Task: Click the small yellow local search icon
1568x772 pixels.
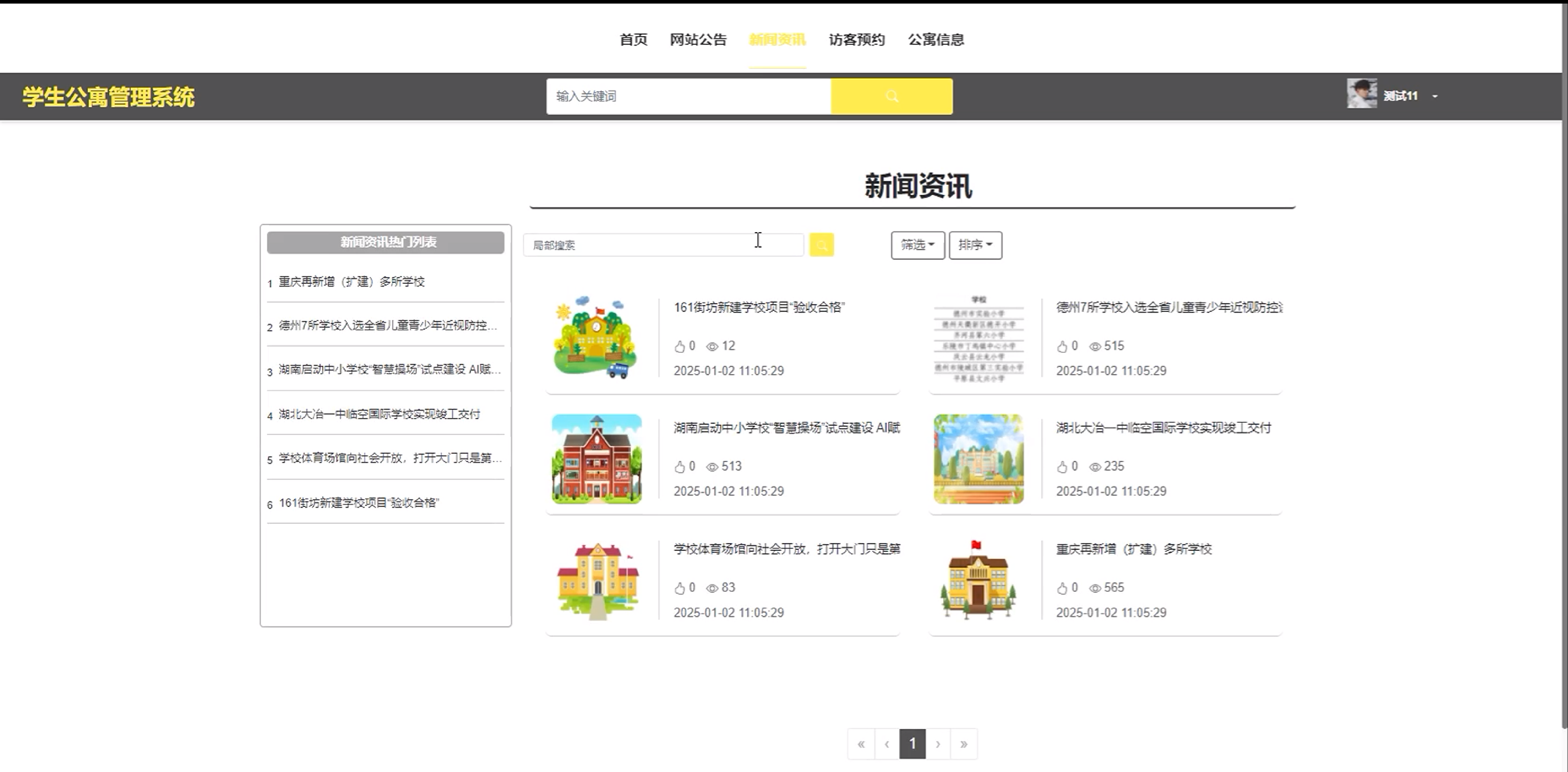Action: 821,245
